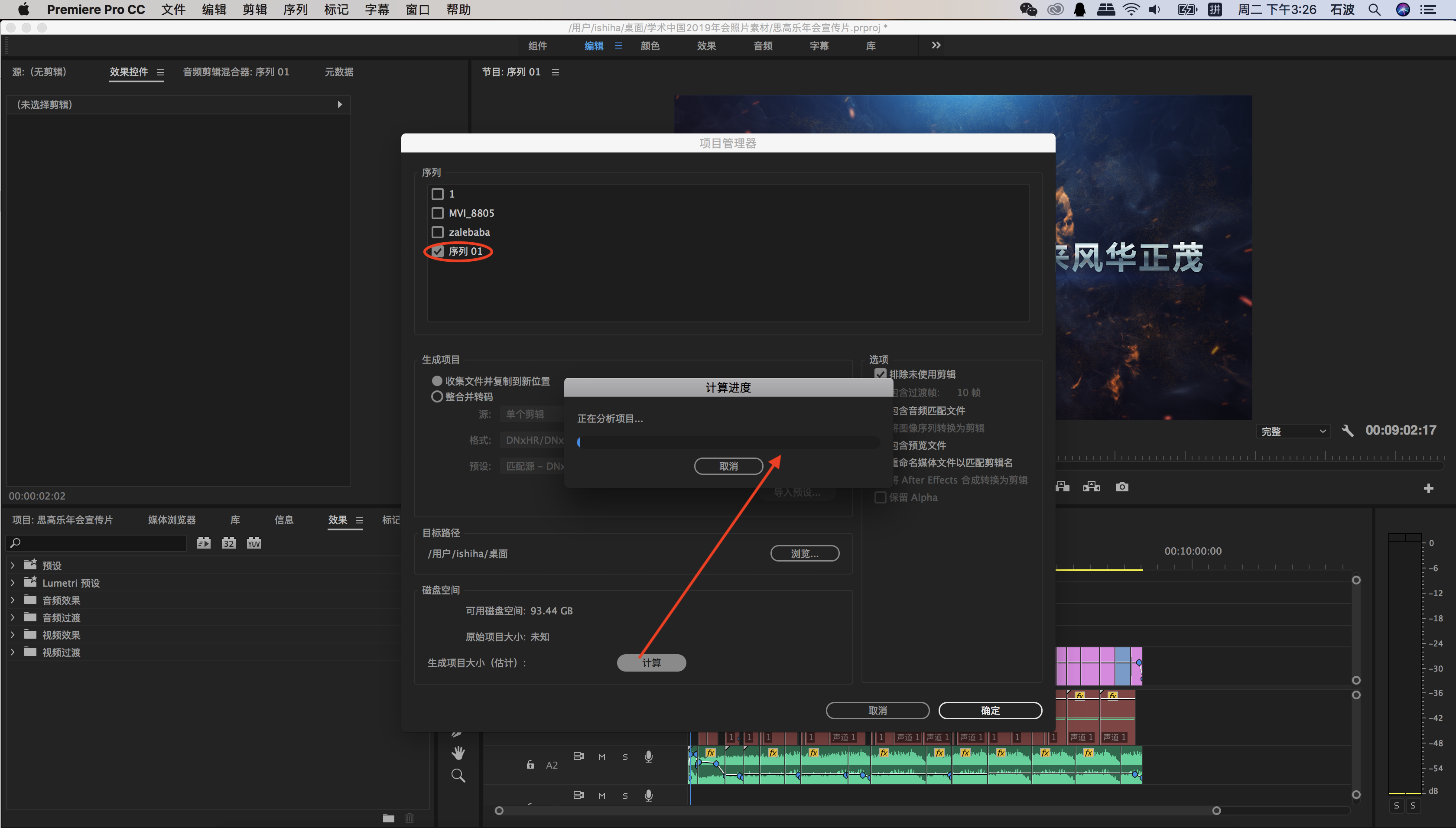The image size is (1456, 828).
Task: Select the Hand tool
Action: (458, 753)
